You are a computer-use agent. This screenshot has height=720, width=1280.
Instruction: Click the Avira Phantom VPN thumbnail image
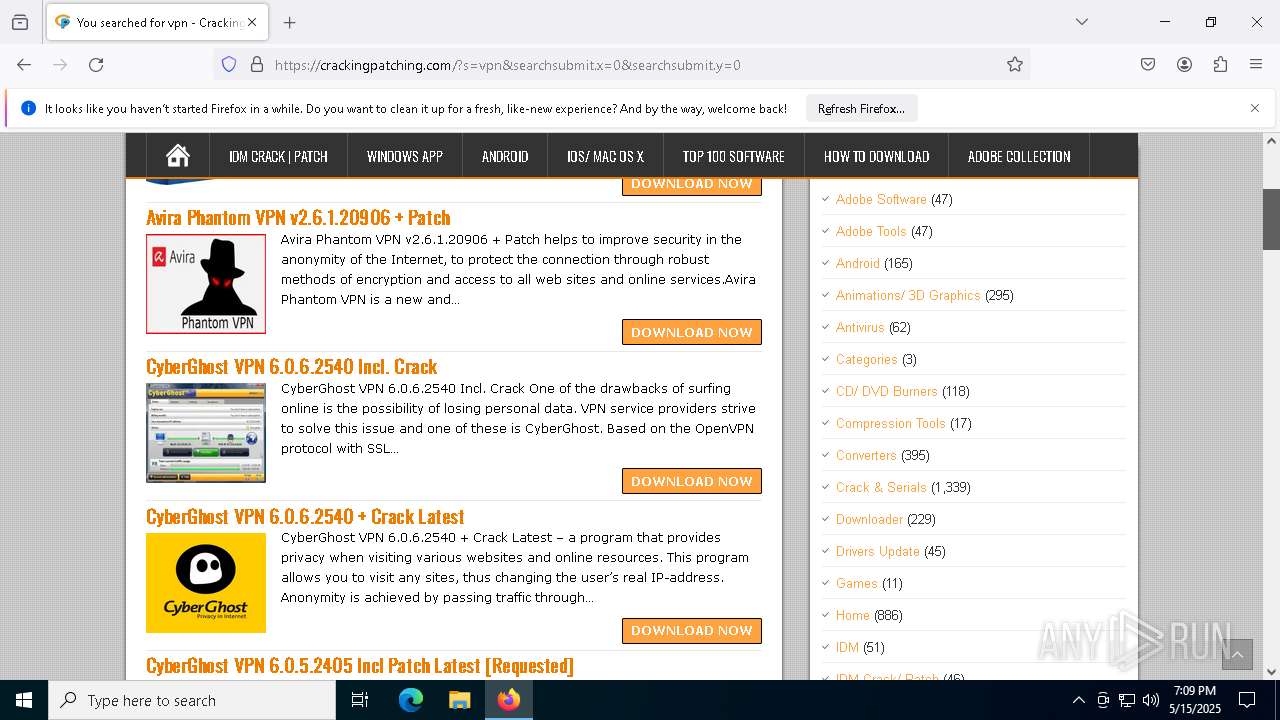pos(206,284)
